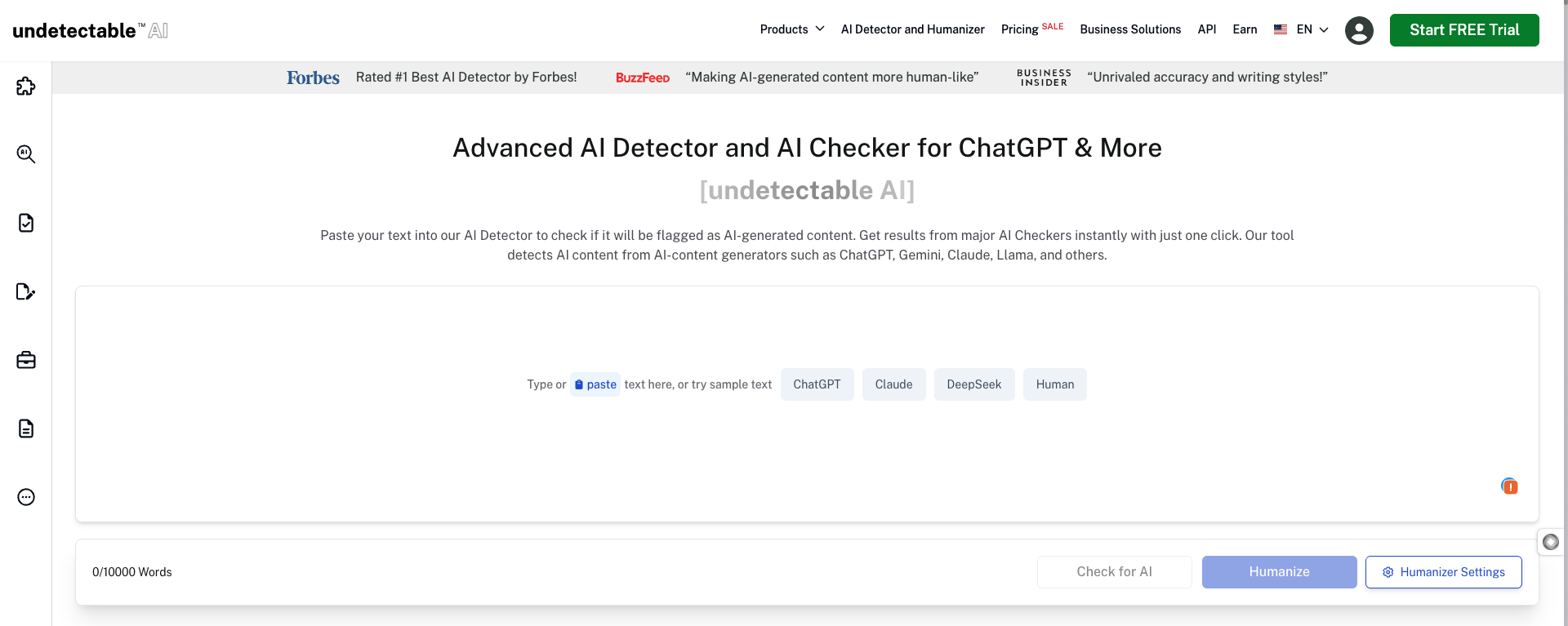Image resolution: width=1568 pixels, height=626 pixels.
Task: Click the [undetectable AI] subtitle text
Action: [x=807, y=190]
